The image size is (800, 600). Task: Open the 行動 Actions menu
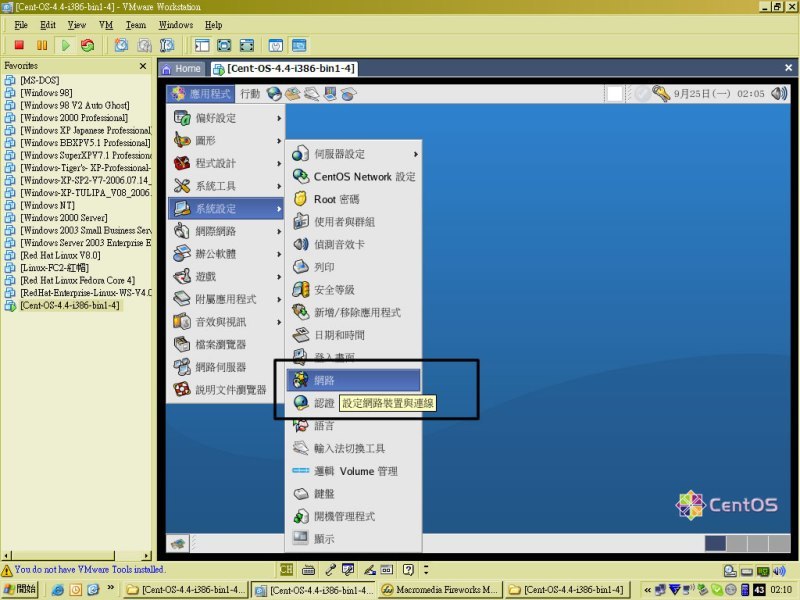(250, 94)
